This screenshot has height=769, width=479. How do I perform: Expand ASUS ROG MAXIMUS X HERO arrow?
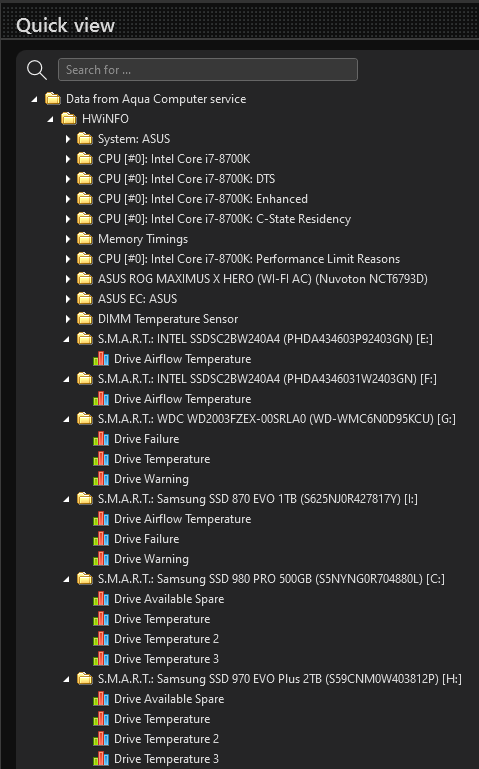click(x=68, y=279)
